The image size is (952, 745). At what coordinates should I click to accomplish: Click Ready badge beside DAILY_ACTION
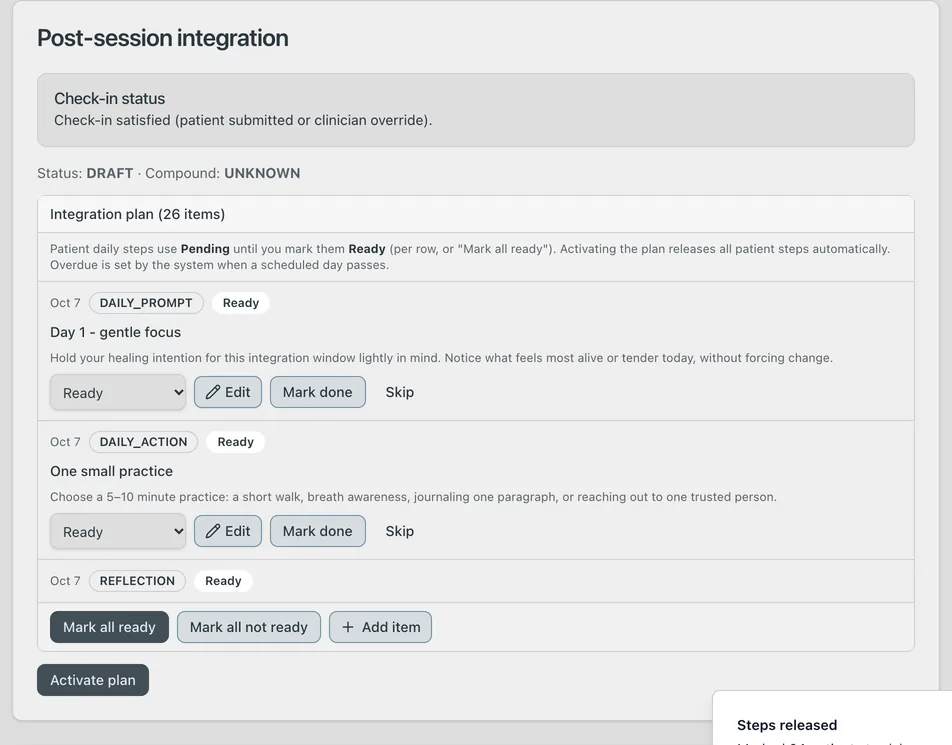pyautogui.click(x=236, y=442)
